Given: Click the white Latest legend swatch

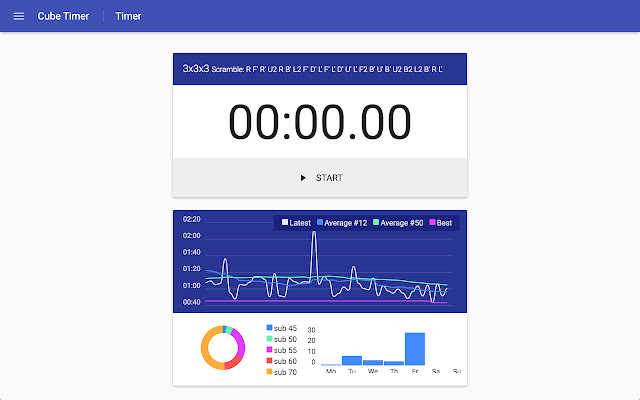Looking at the screenshot, I should pos(285,222).
